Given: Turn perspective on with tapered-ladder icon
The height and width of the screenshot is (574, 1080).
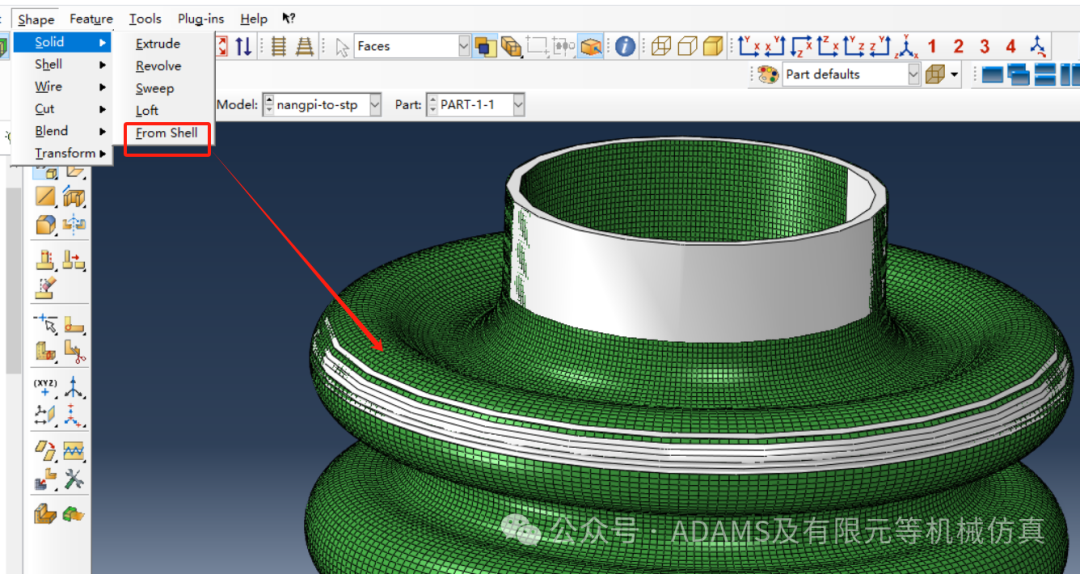Looking at the screenshot, I should [x=304, y=46].
